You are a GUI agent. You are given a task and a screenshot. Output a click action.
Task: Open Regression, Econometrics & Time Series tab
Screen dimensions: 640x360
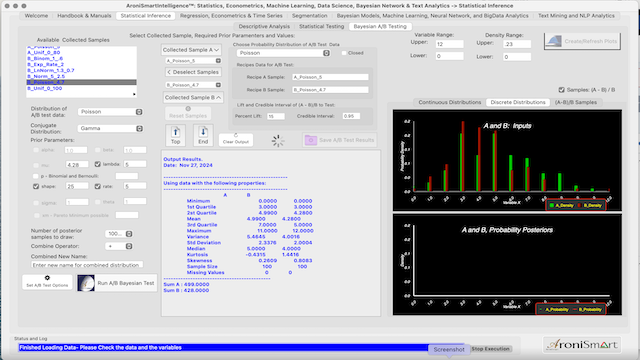pyautogui.click(x=231, y=16)
